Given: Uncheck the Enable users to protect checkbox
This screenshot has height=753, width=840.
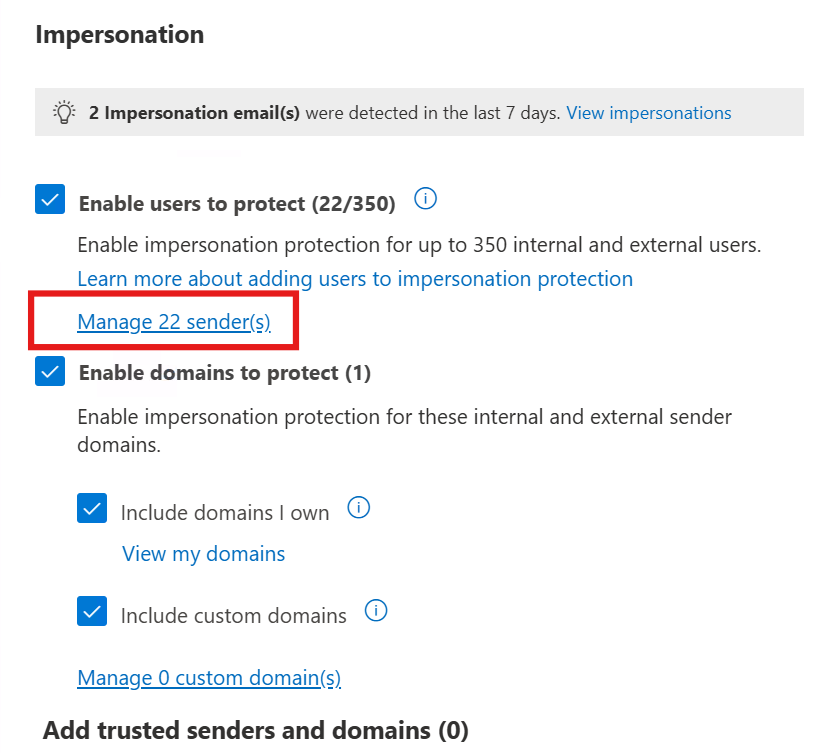Looking at the screenshot, I should (x=50, y=200).
